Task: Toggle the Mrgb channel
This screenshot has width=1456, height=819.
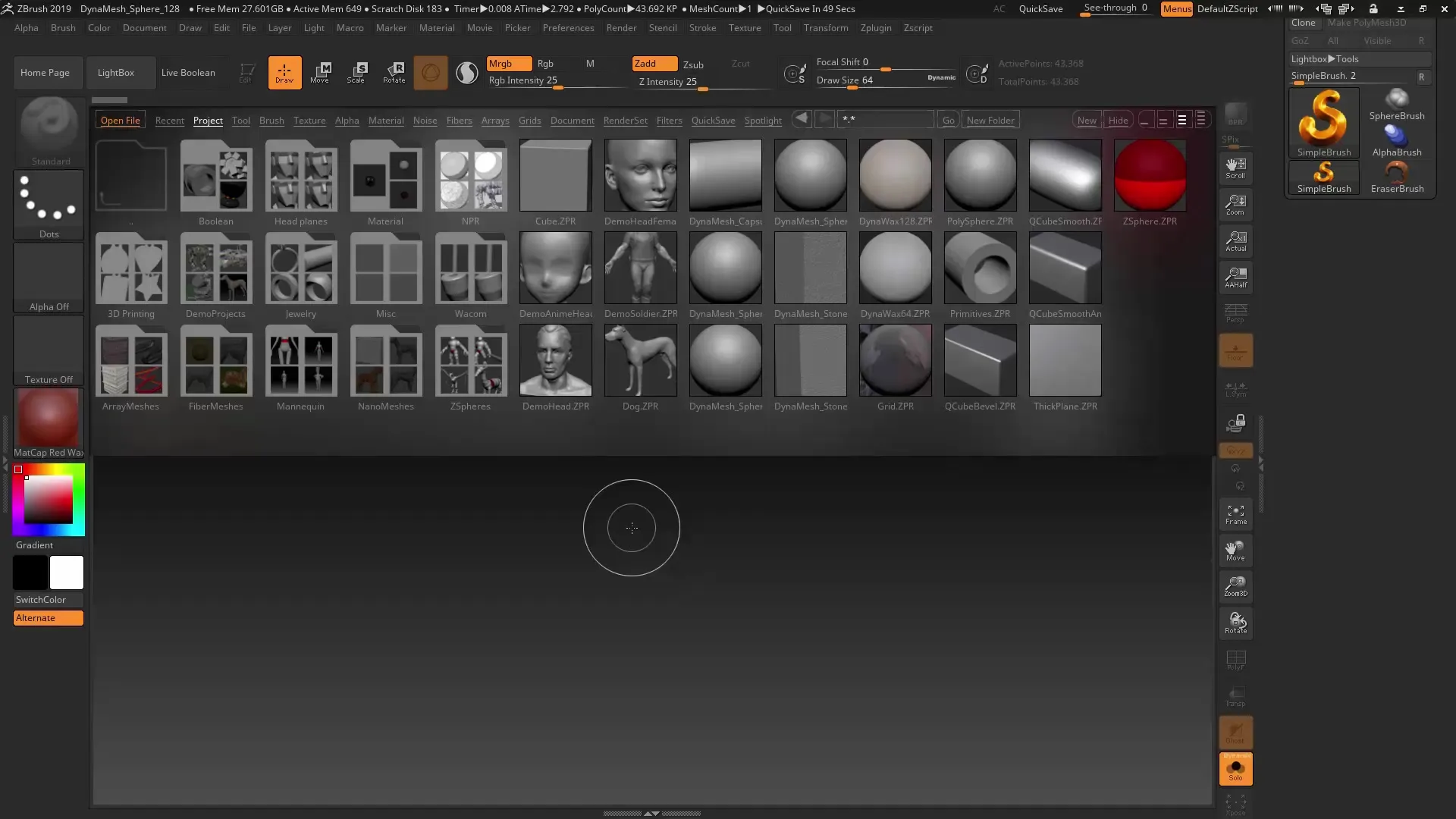Action: pyautogui.click(x=508, y=64)
